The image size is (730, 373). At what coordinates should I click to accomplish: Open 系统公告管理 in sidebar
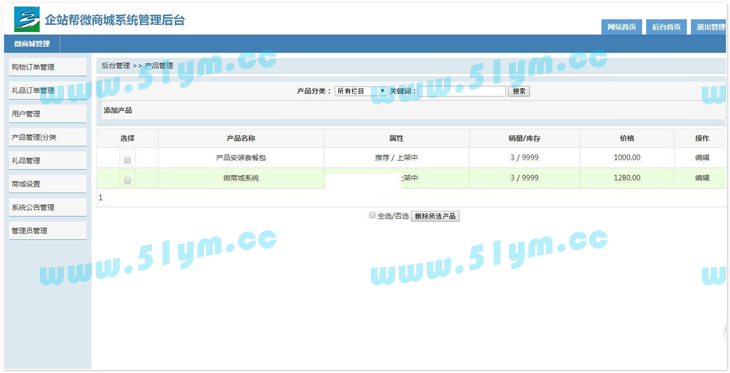tap(47, 207)
